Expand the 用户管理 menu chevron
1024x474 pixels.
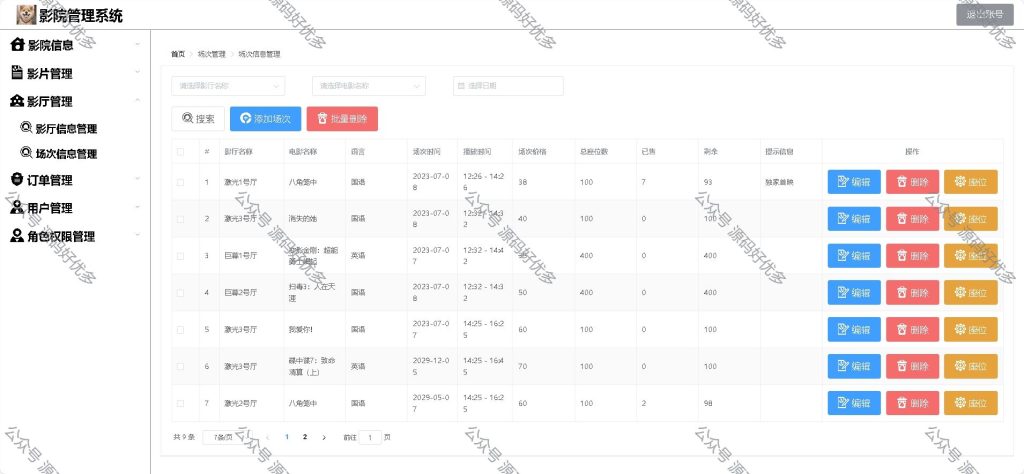point(137,208)
